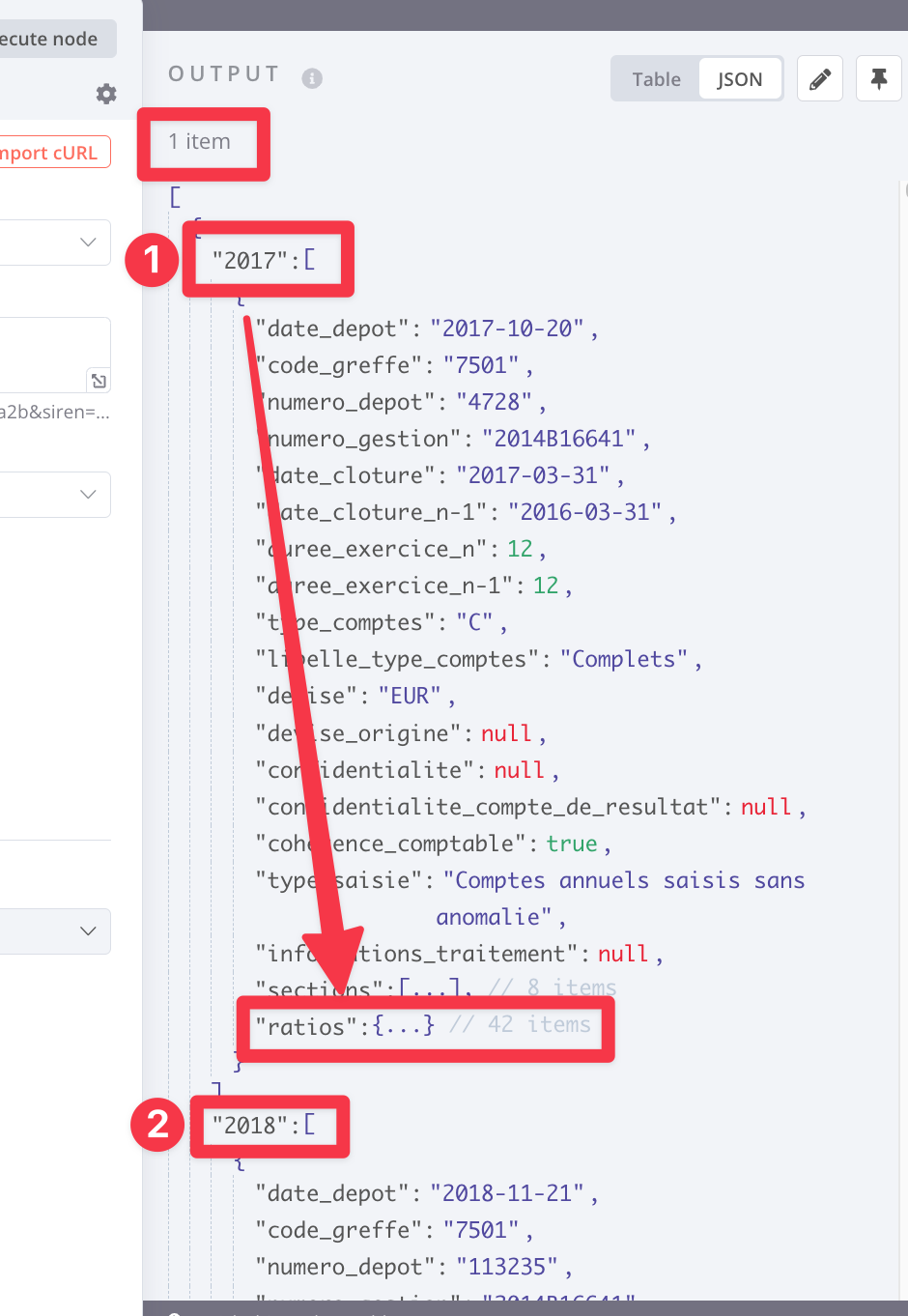Pin the output data with pin icon
Viewport: 908px width, 1316px height.
click(x=878, y=79)
